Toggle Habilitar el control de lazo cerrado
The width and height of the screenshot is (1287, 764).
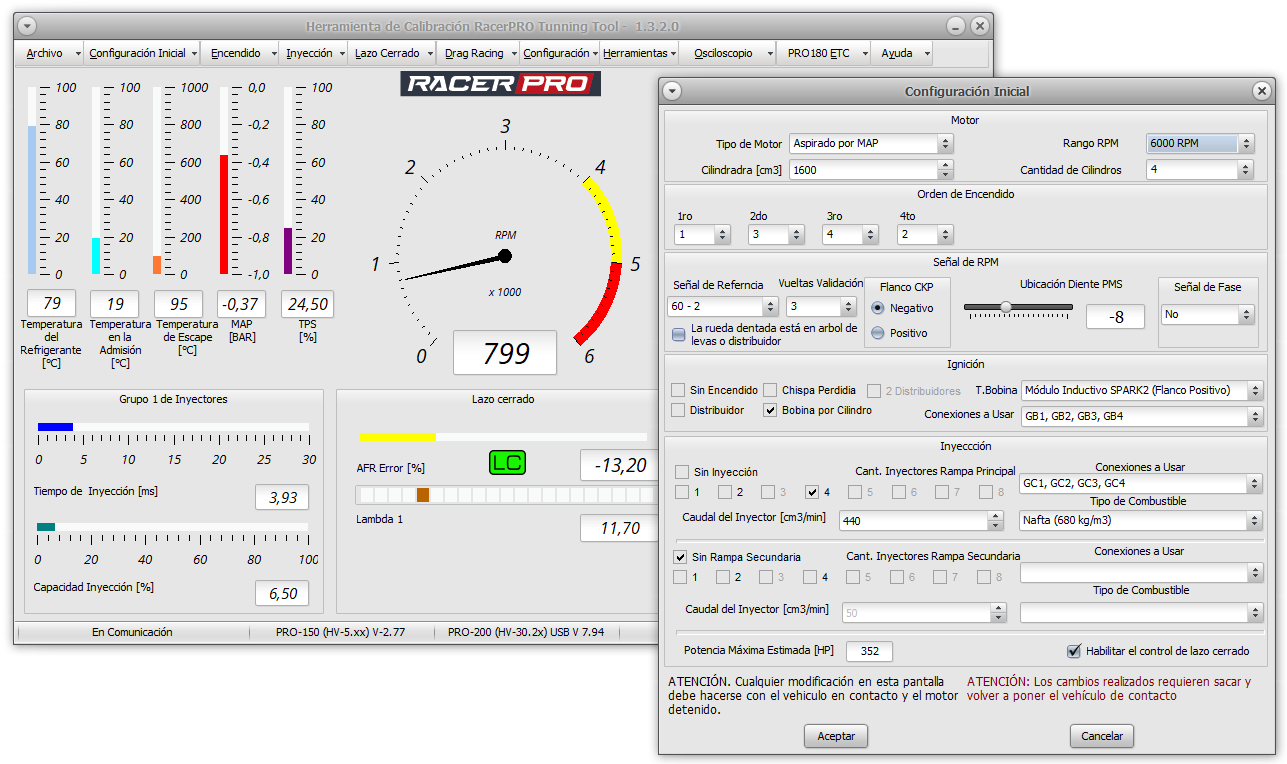[x=1075, y=651]
